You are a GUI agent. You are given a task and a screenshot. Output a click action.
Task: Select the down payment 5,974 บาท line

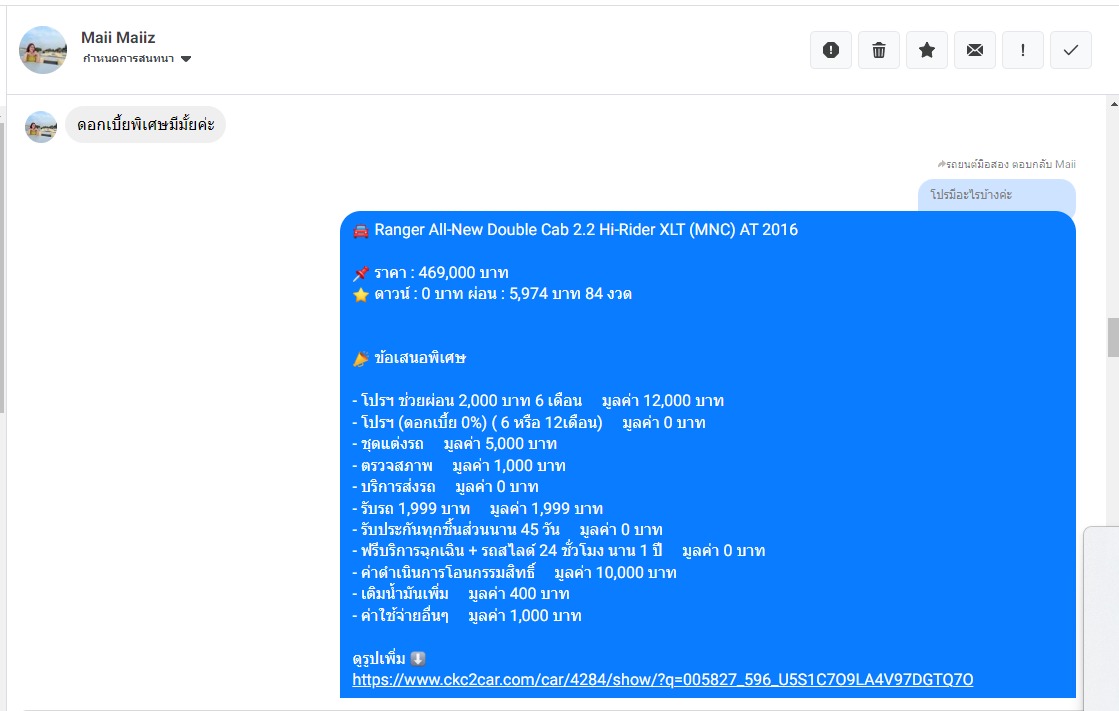click(x=492, y=294)
